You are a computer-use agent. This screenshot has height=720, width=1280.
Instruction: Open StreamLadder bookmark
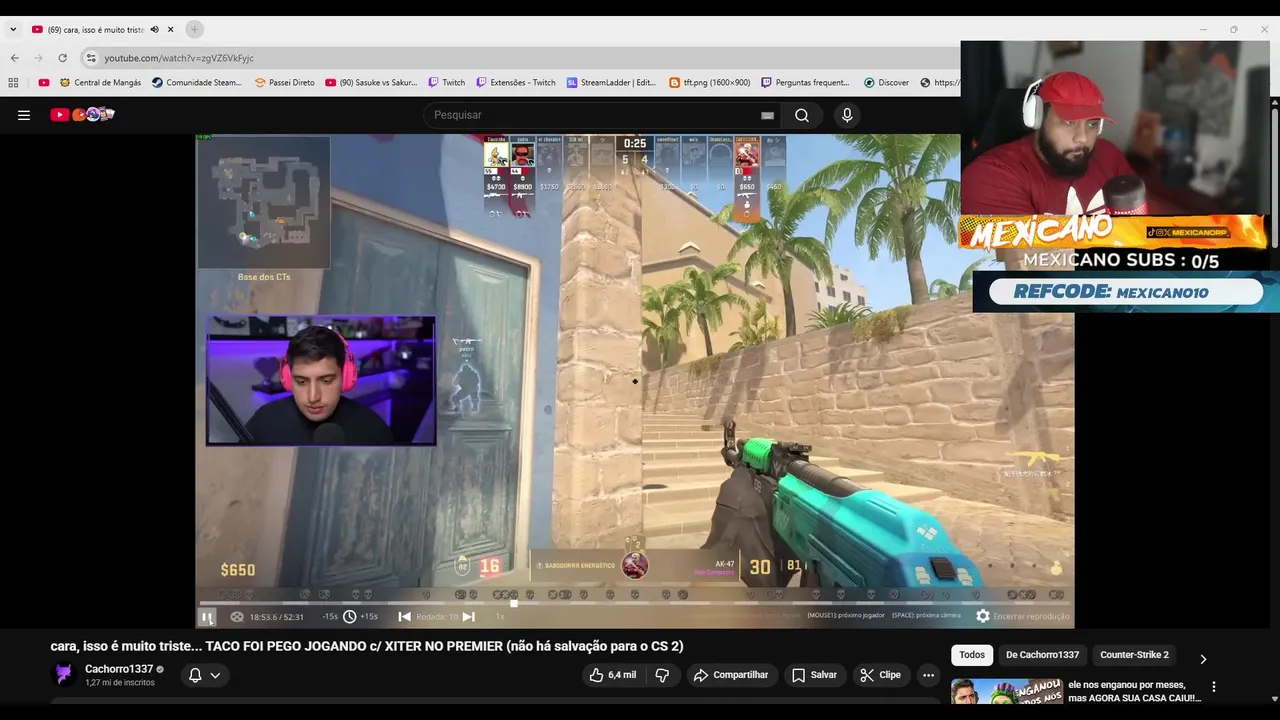(611, 83)
